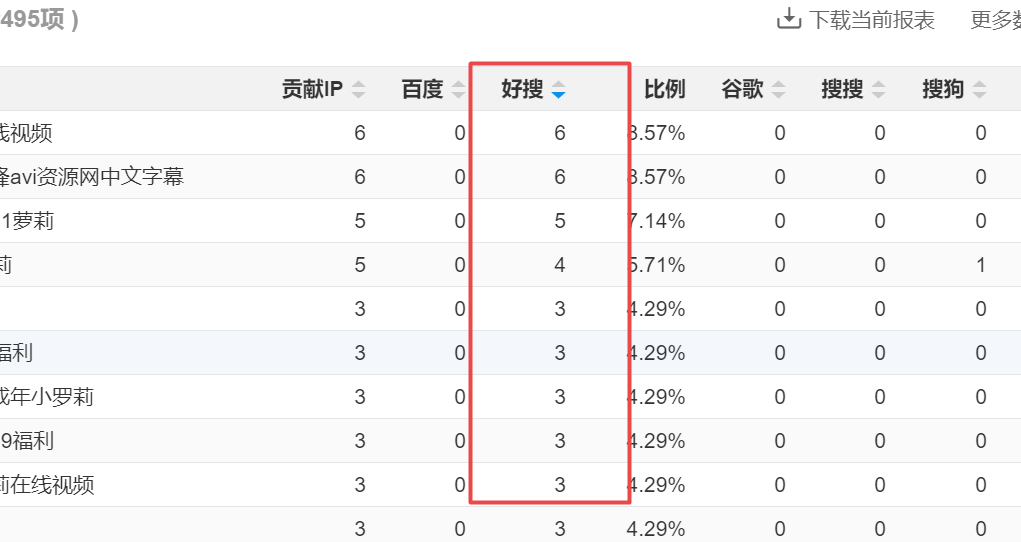Sort by 谷歌 column arrows
The image size is (1021, 542).
(778, 89)
